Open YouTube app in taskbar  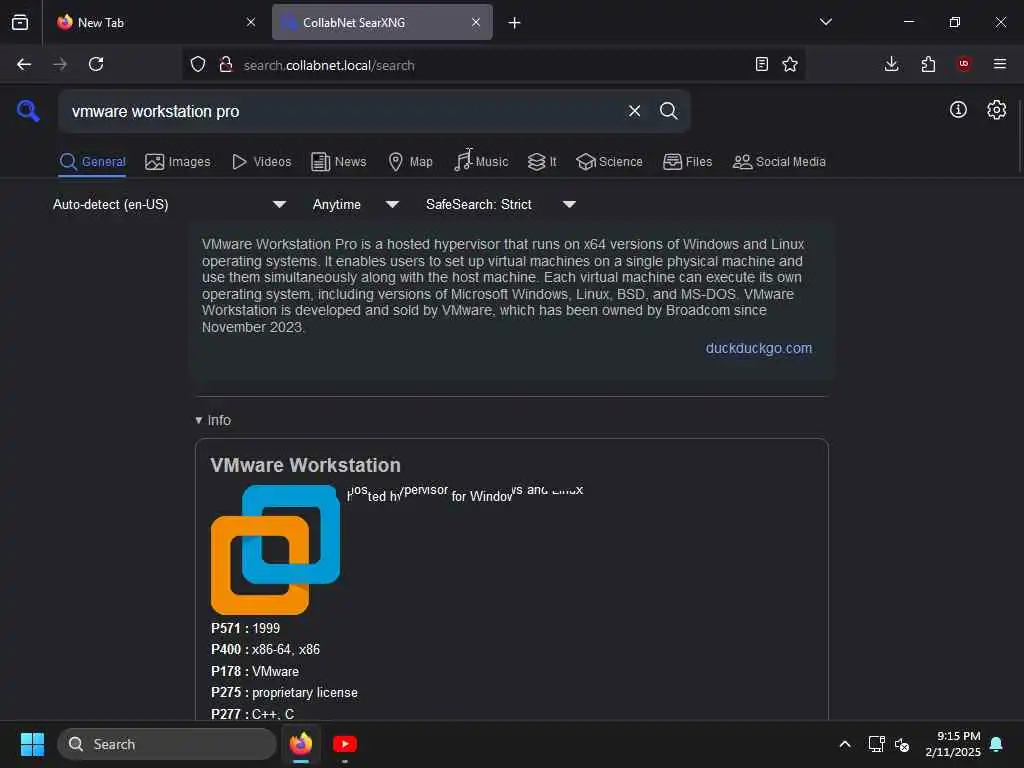[345, 744]
